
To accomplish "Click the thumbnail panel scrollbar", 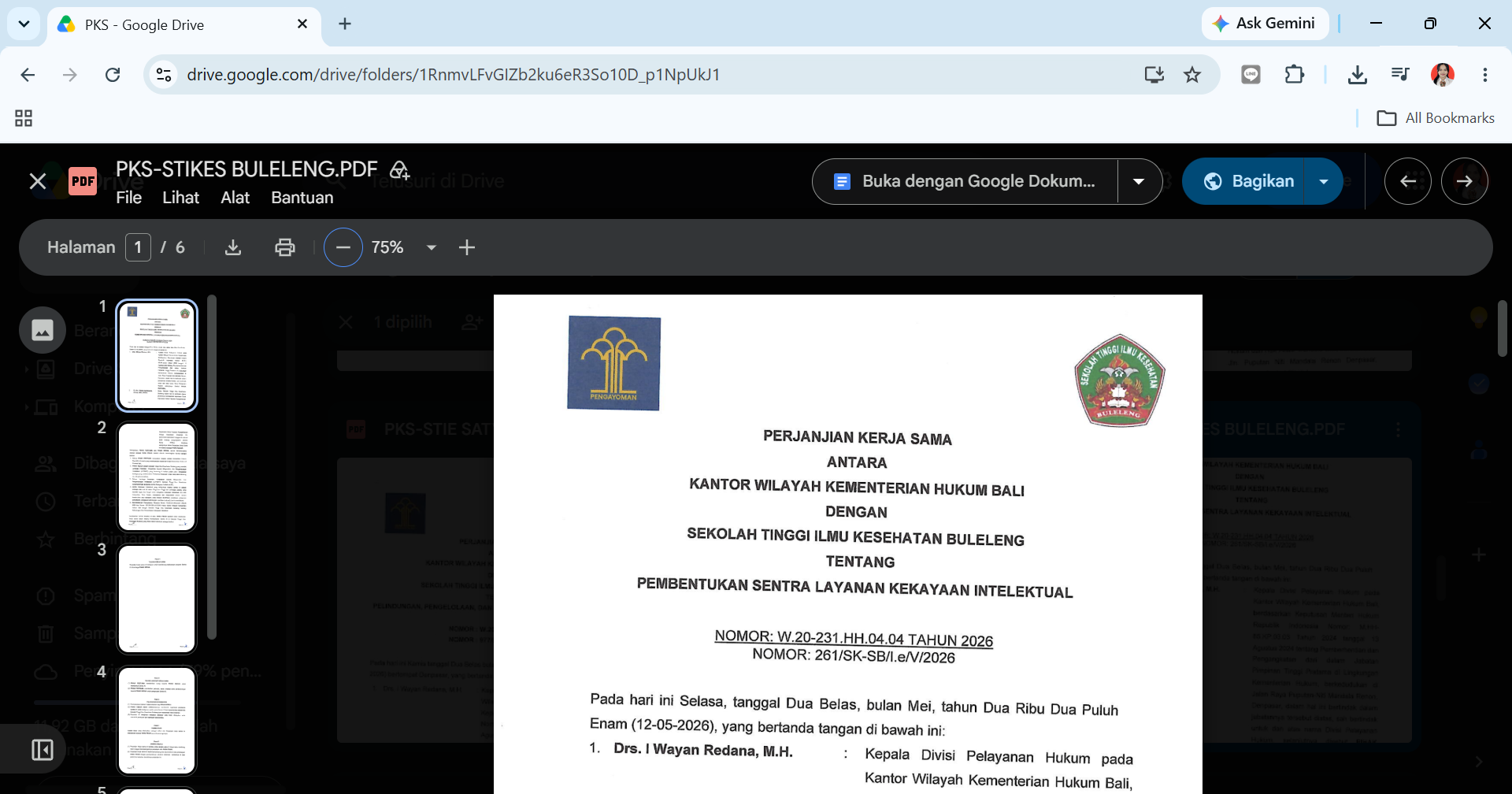I will (211, 467).
